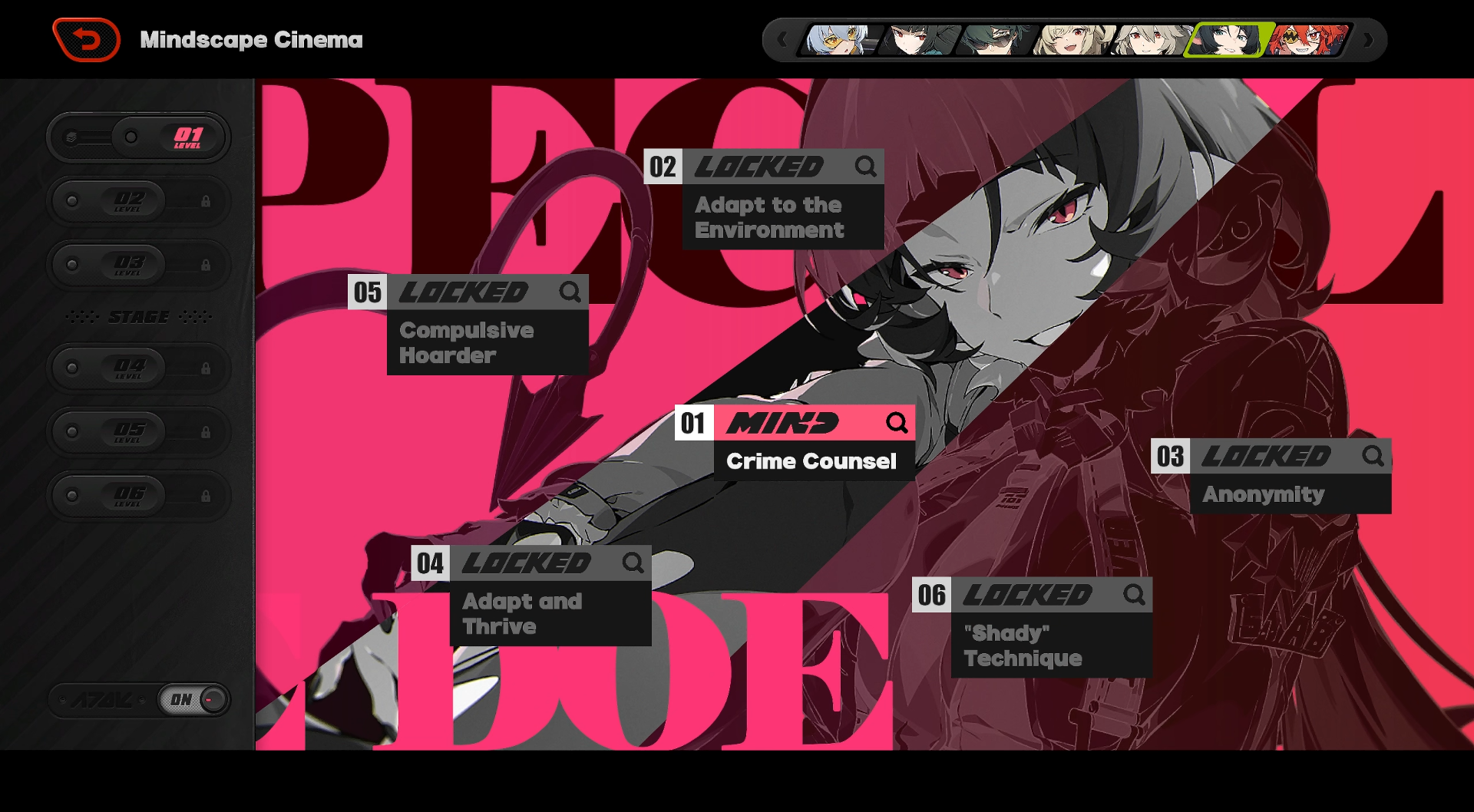Select winking blonde agent portrait
1474x812 pixels.
tap(1075, 40)
